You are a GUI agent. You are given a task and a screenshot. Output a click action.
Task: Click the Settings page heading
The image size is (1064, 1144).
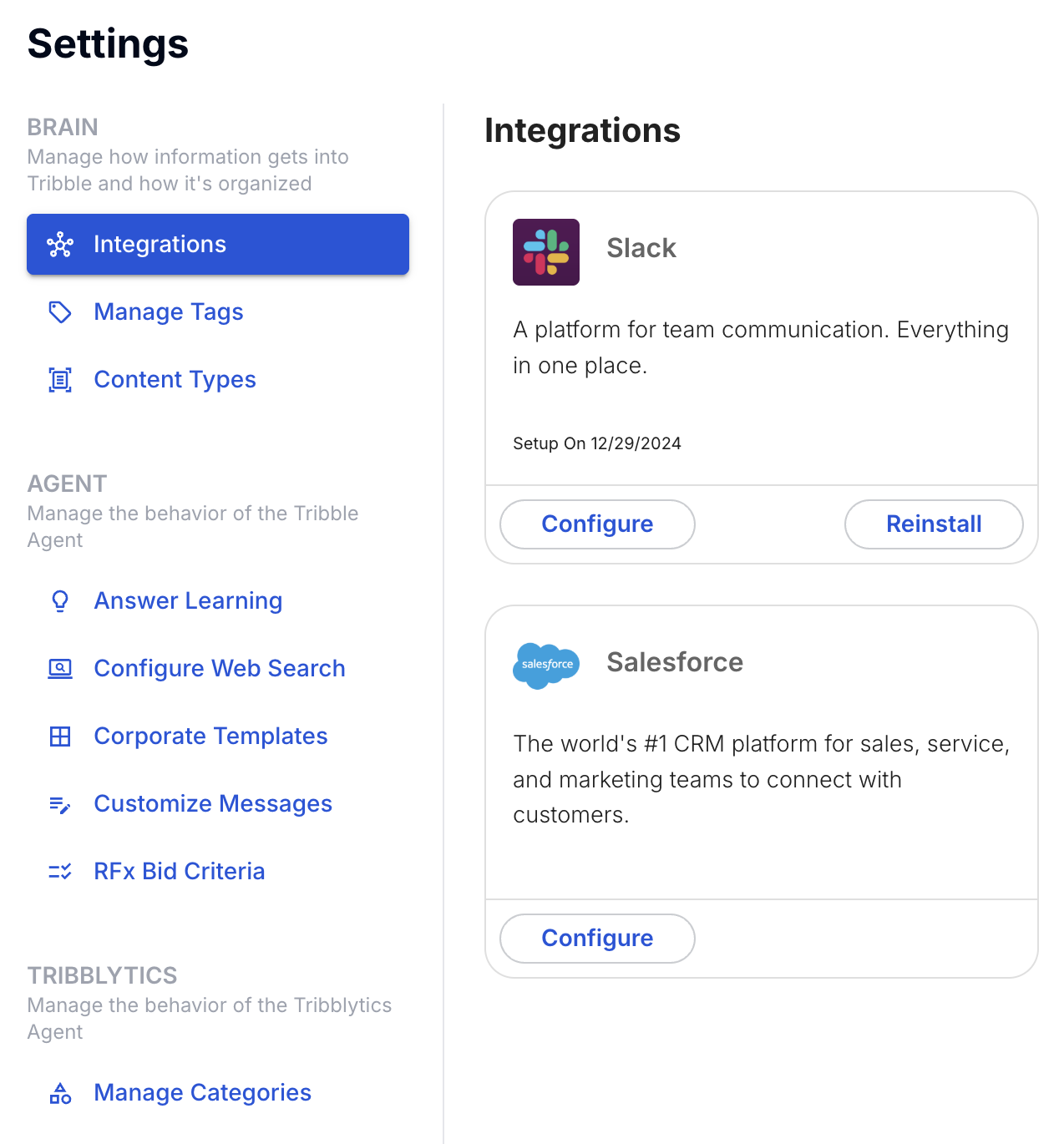107,45
